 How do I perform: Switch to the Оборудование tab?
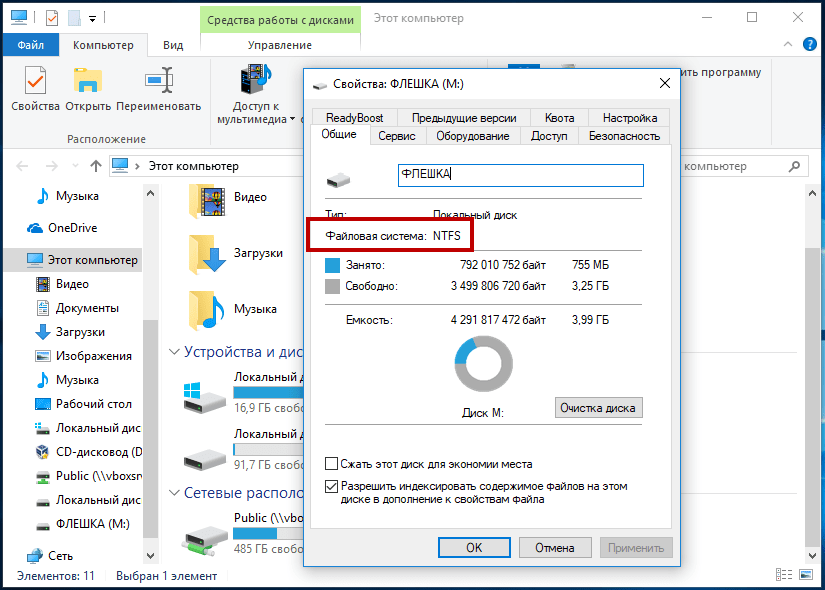pos(472,136)
